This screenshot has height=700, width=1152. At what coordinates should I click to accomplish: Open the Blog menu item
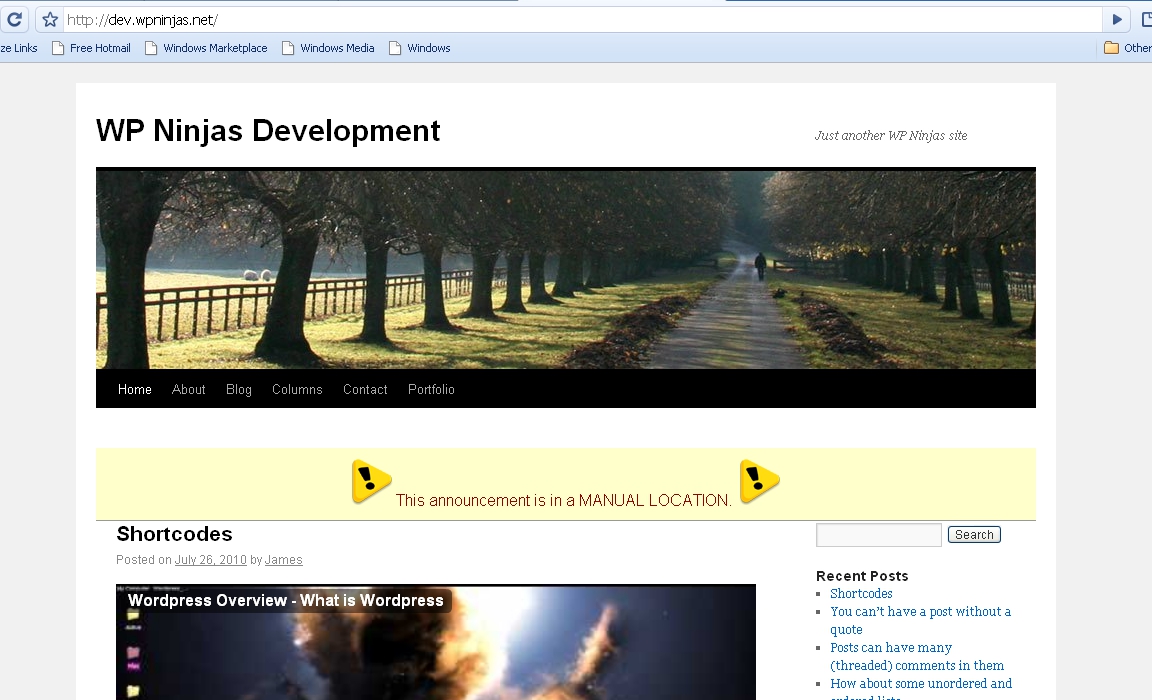[239, 390]
